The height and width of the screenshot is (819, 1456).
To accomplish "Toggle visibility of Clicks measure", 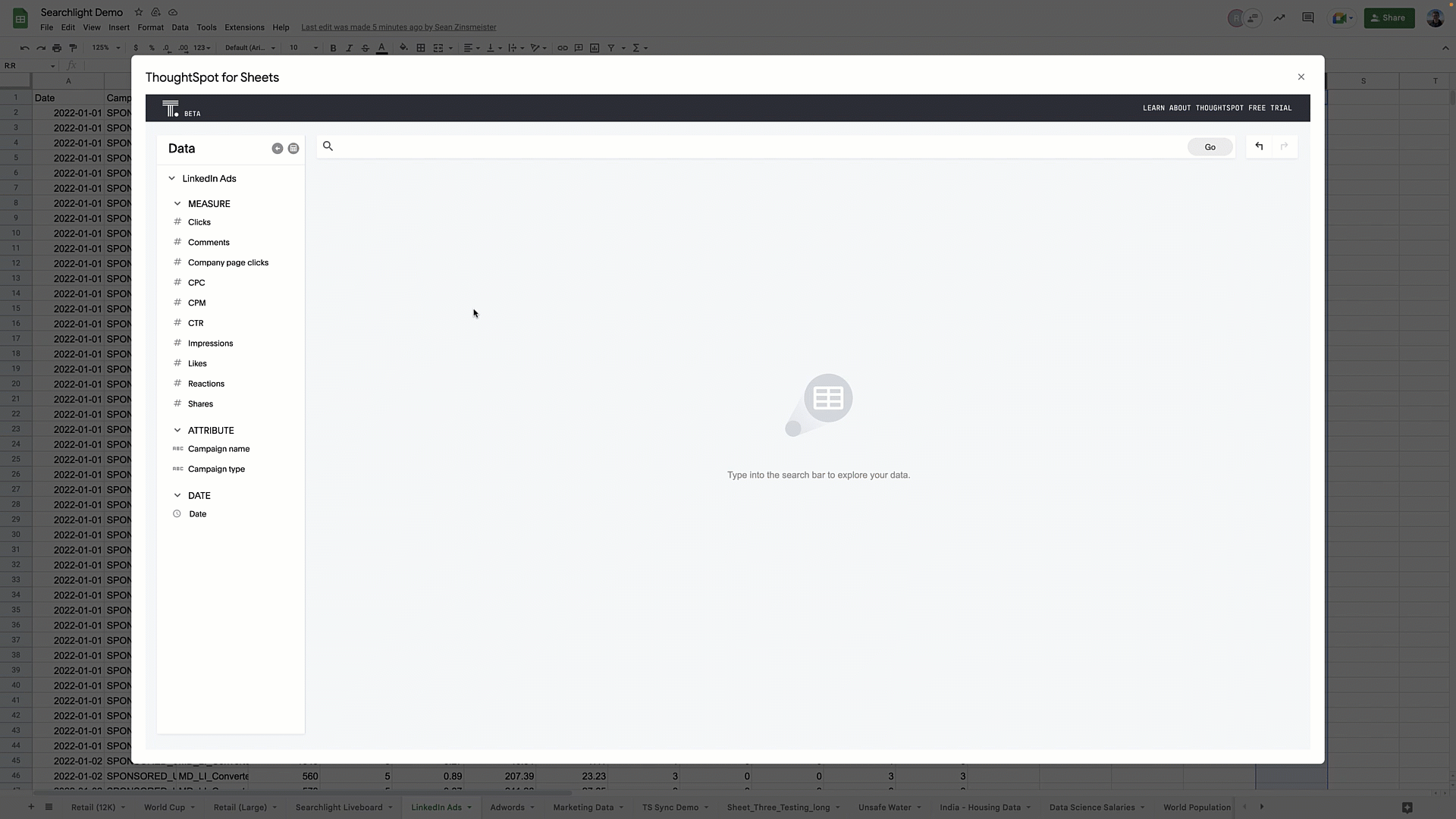I will coord(198,222).
